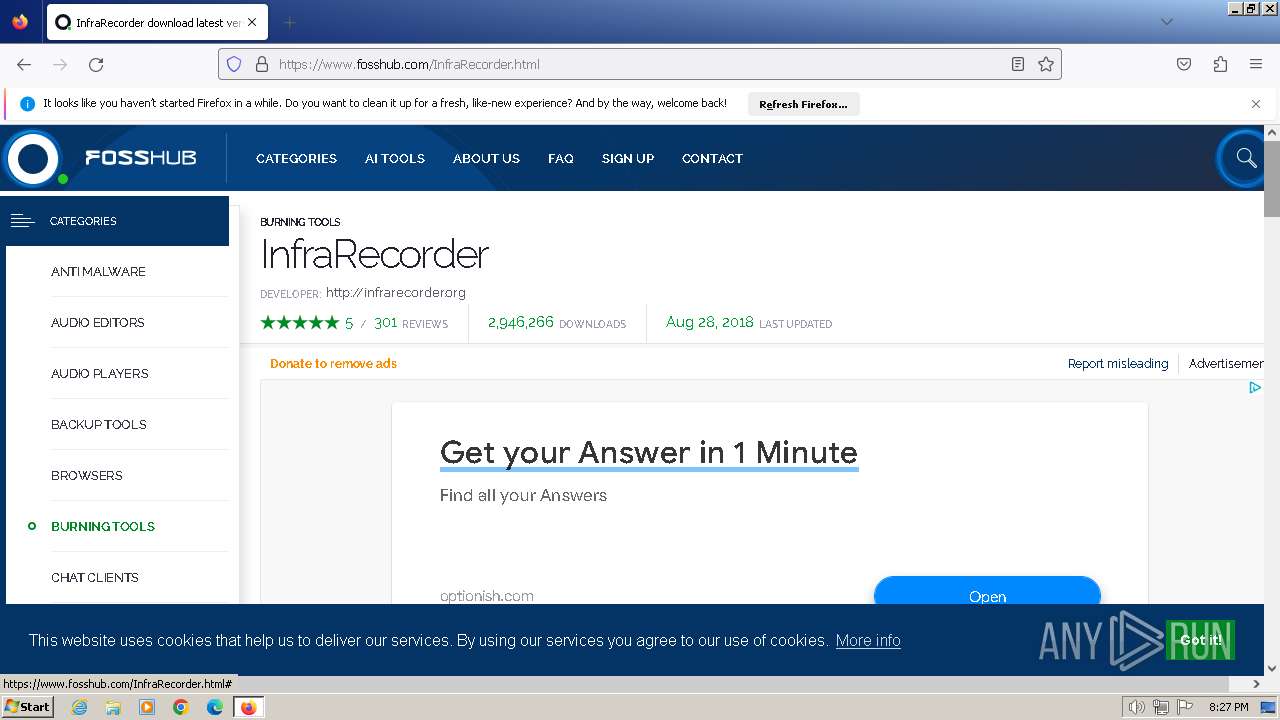Bookmark this page with the star icon
This screenshot has width=1280, height=720.
click(1046, 64)
